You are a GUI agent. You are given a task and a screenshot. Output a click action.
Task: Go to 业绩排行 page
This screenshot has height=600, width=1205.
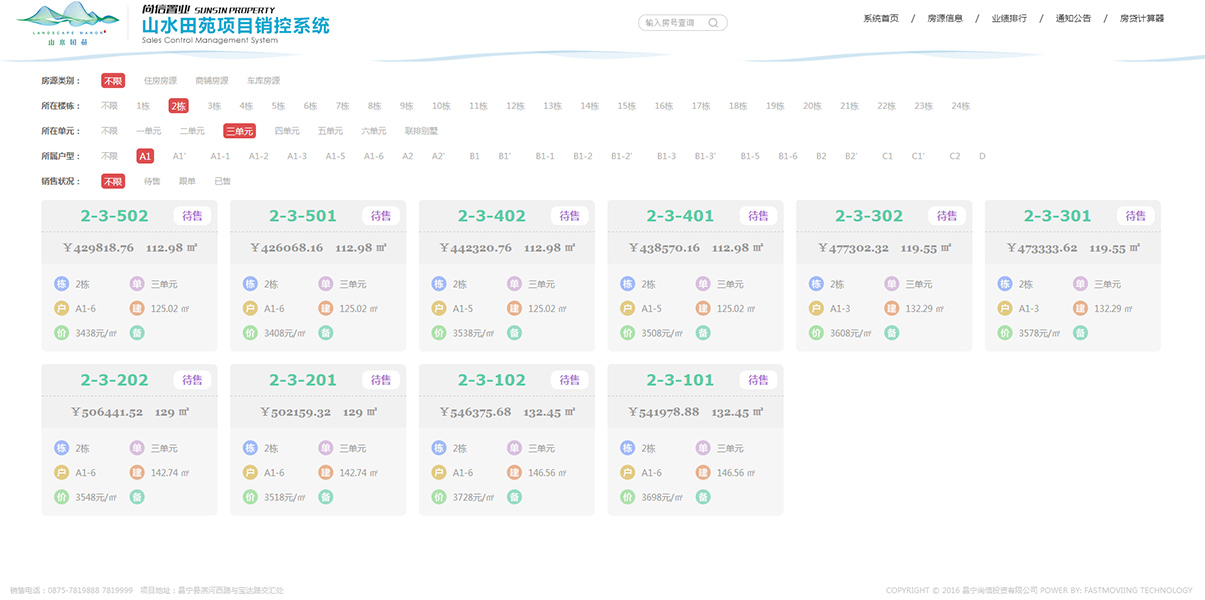tap(1009, 18)
